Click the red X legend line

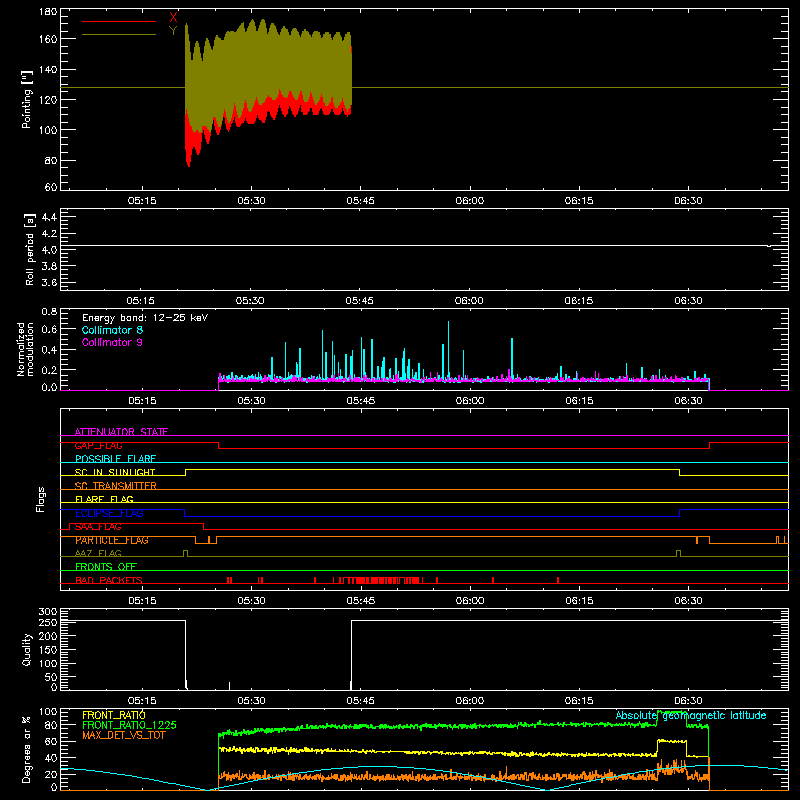[119, 21]
